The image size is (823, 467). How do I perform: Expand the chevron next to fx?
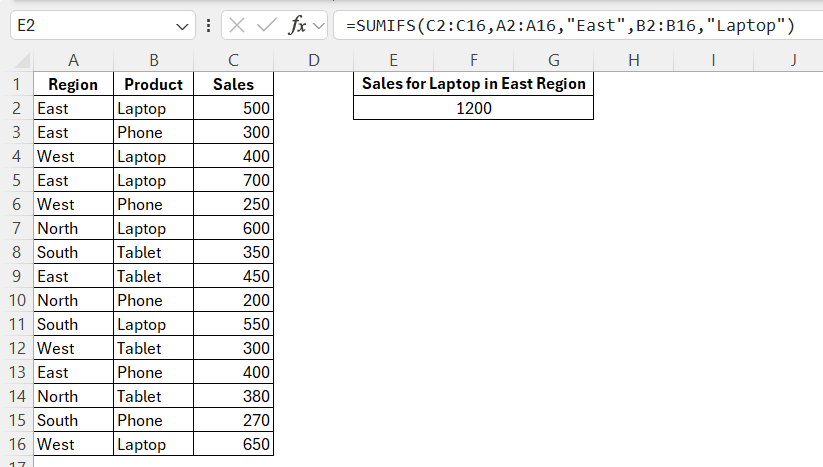pyautogui.click(x=318, y=26)
